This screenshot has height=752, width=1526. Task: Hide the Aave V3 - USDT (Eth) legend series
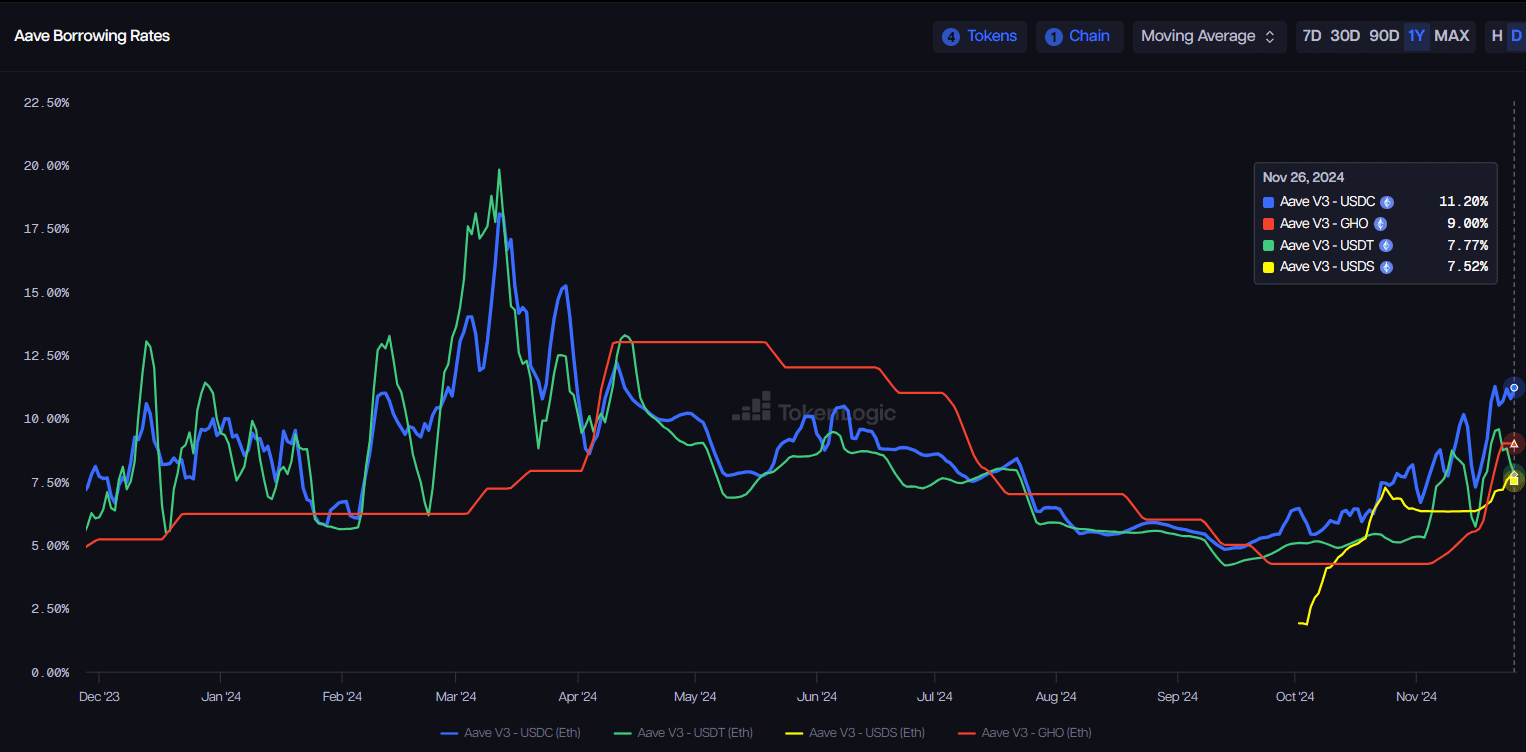[684, 733]
